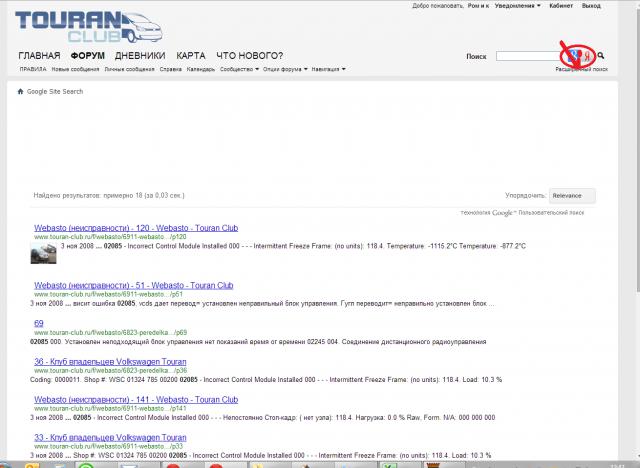Click the page vertical scrollbar thumb
The height and width of the screenshot is (468, 640).
[636, 151]
